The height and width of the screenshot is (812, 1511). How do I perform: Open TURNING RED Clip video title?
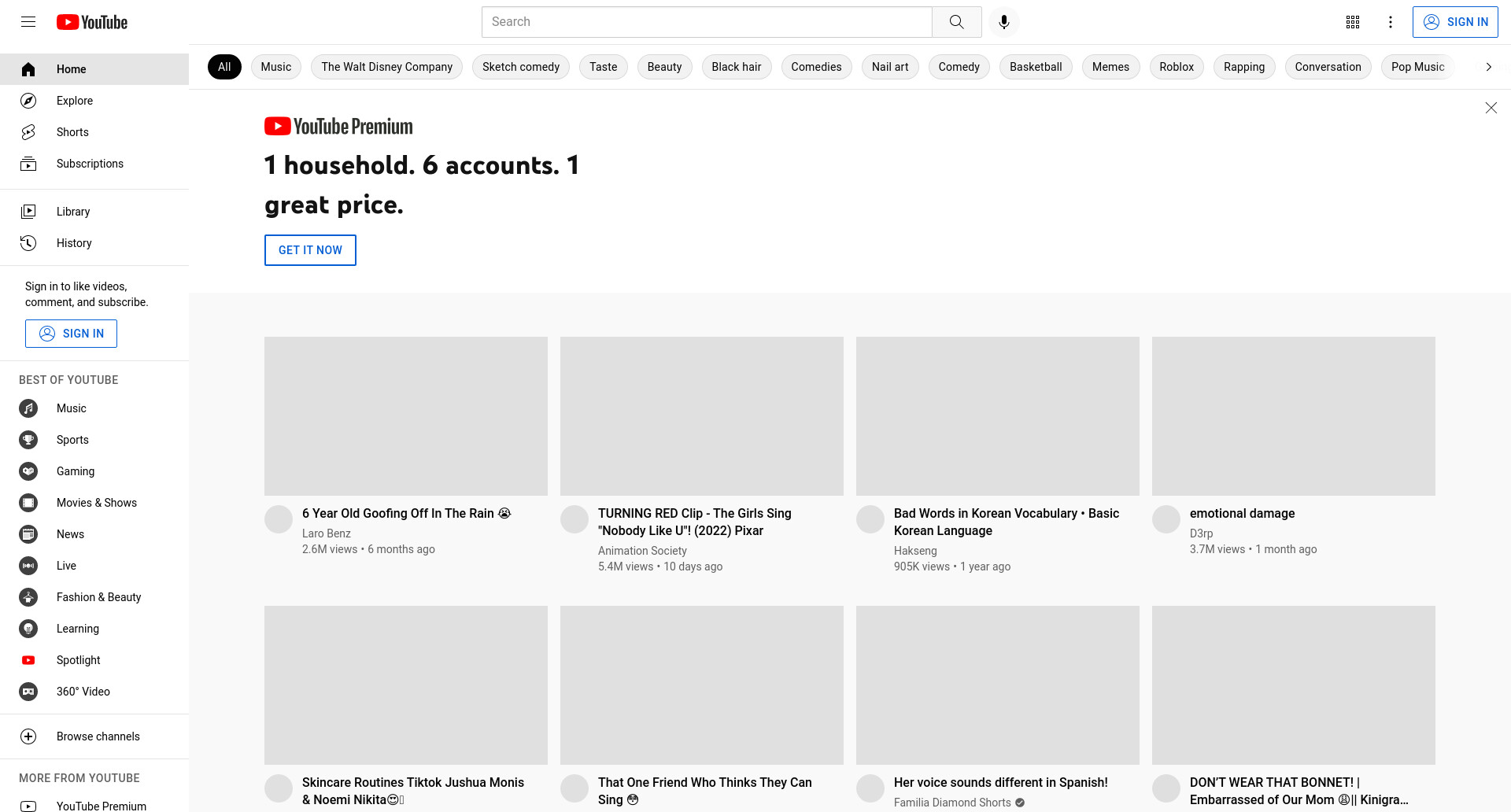695,522
